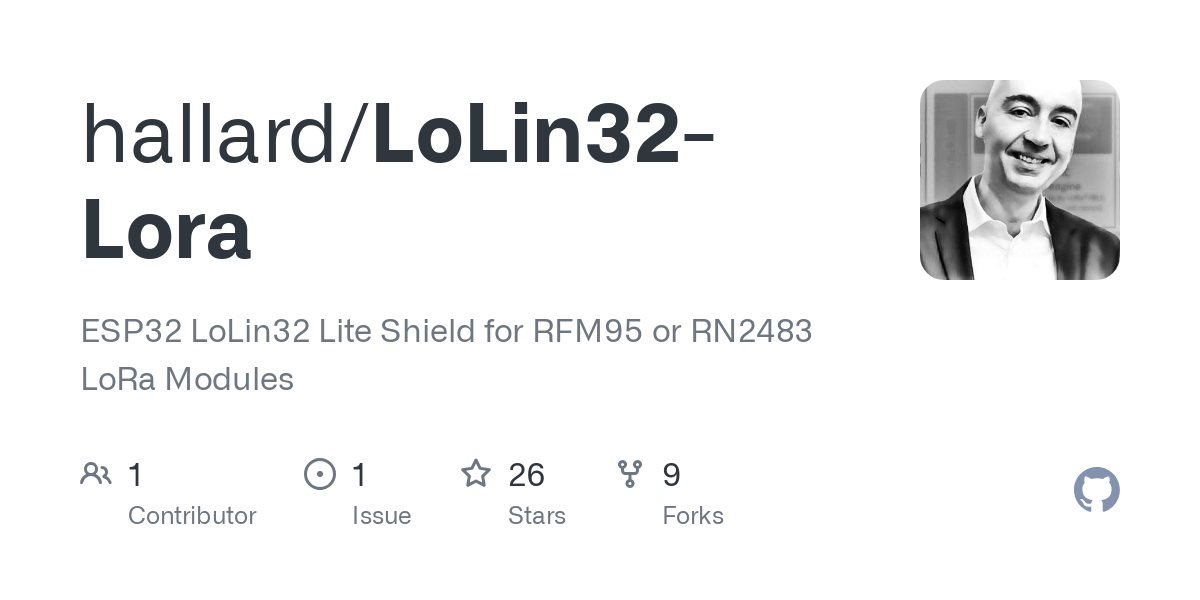Click the issue circle-dot icon
The image size is (1200, 600).
pyautogui.click(x=320, y=474)
